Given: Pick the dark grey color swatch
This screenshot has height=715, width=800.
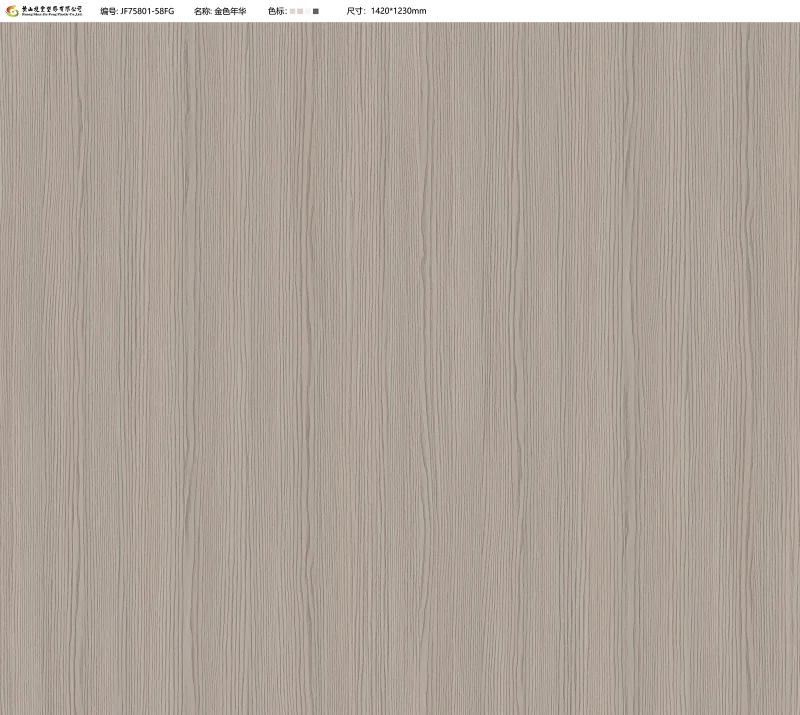Looking at the screenshot, I should click(x=316, y=11).
